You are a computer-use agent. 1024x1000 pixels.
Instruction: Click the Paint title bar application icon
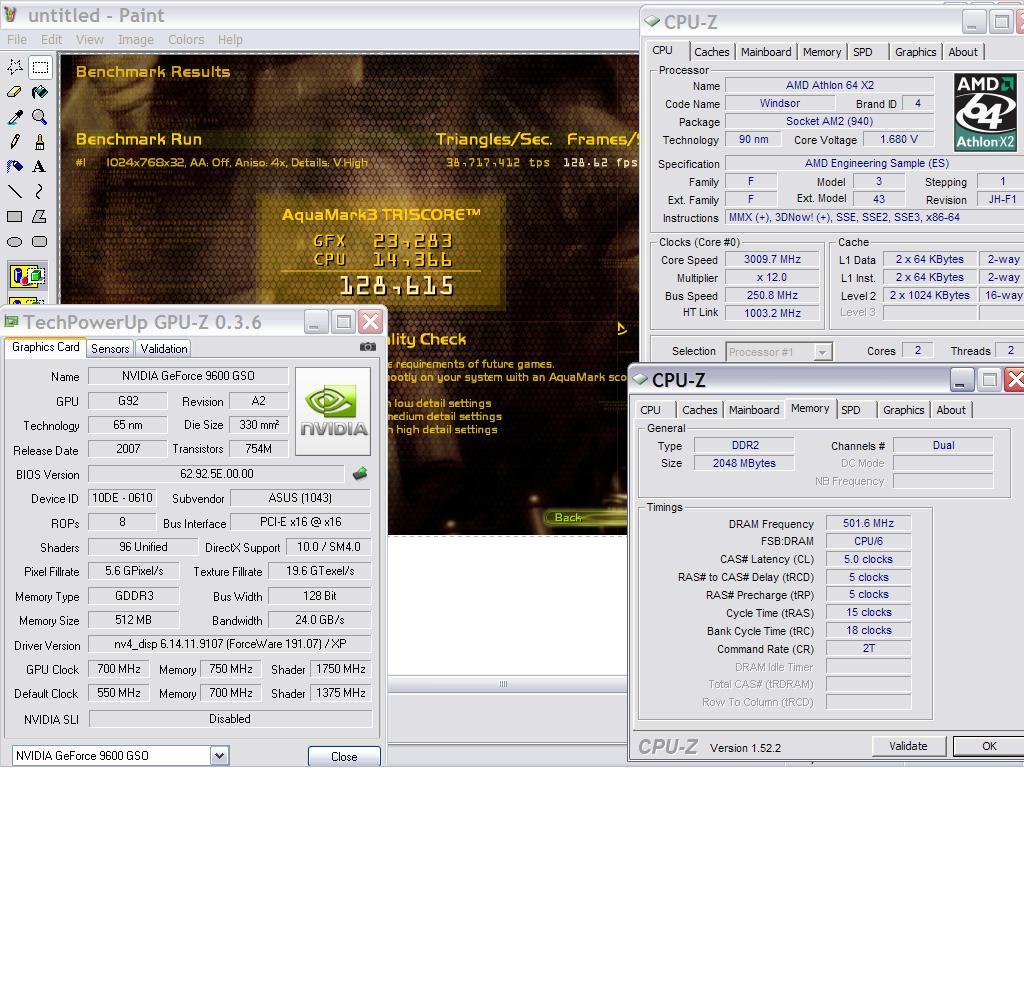click(10, 14)
